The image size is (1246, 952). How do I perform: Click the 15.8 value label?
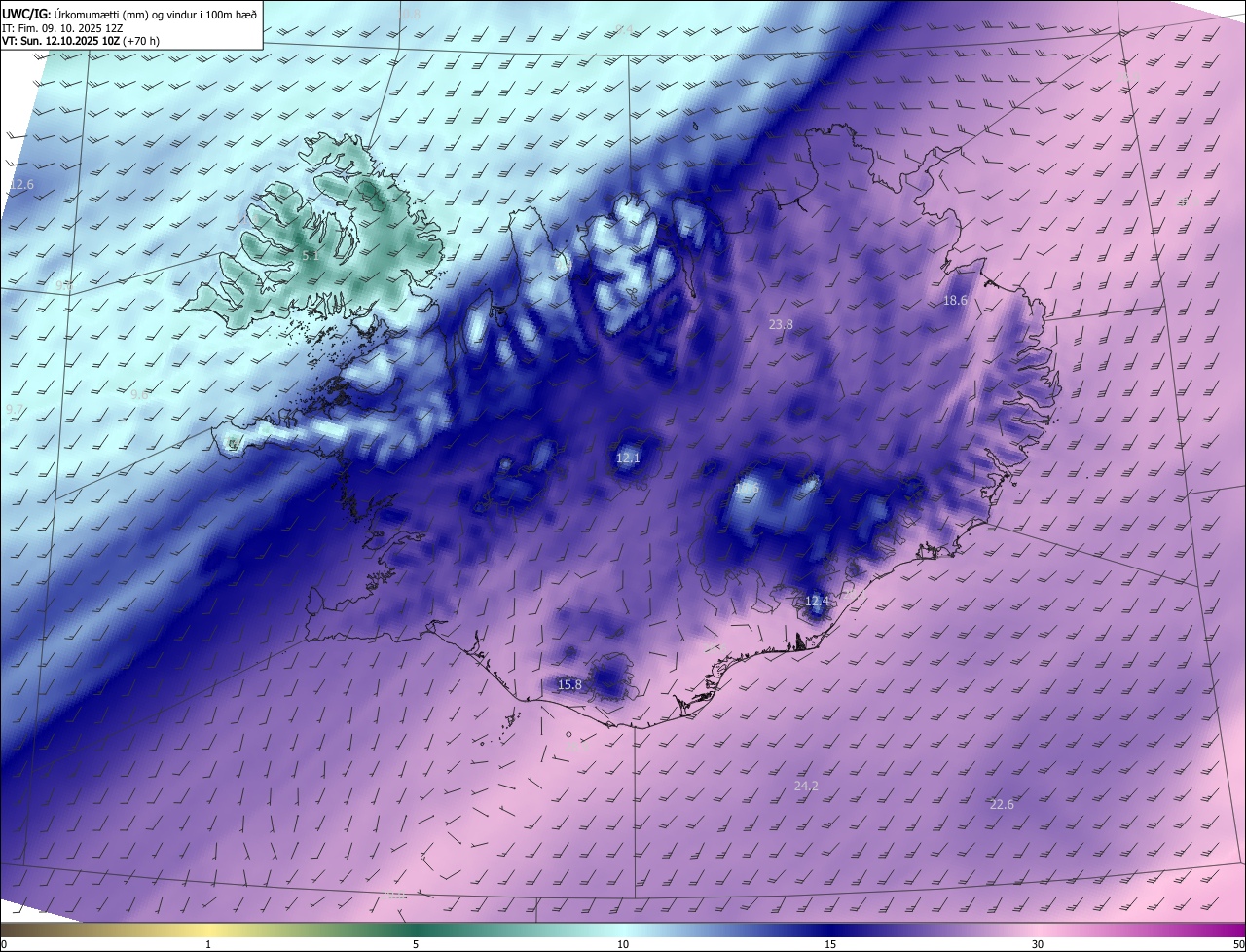click(569, 685)
